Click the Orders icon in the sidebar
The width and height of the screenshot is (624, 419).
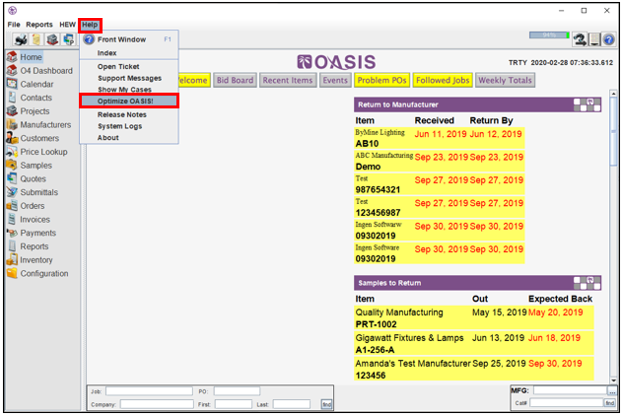click(x=12, y=205)
